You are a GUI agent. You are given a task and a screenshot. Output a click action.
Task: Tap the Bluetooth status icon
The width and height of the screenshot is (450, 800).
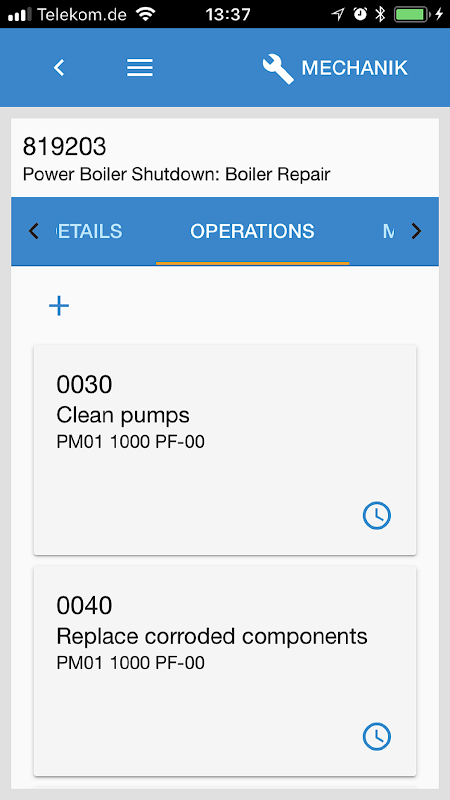380,14
